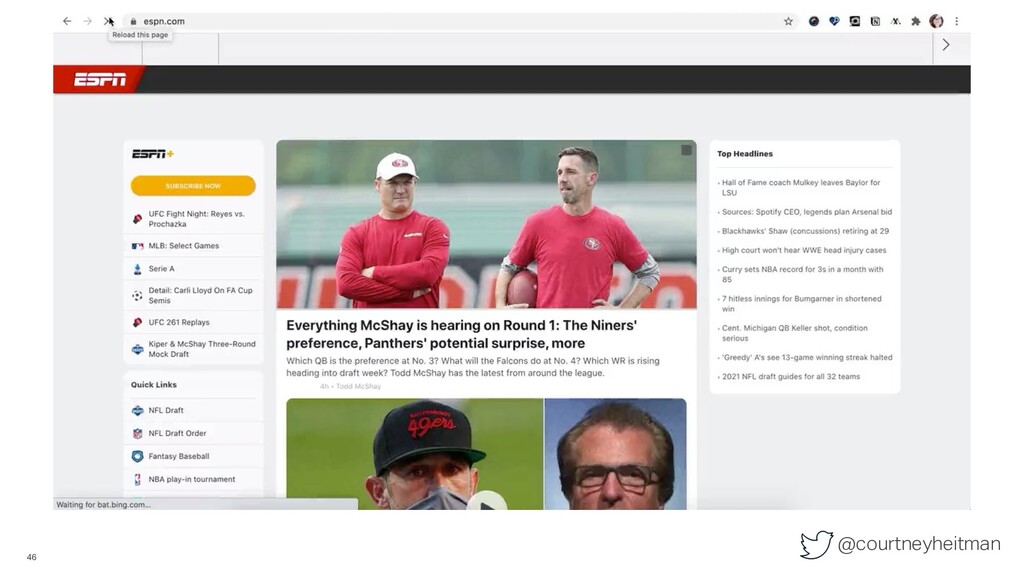Expand the scoreboard right chevron arrow
This screenshot has height=576, width=1024.
click(x=946, y=45)
